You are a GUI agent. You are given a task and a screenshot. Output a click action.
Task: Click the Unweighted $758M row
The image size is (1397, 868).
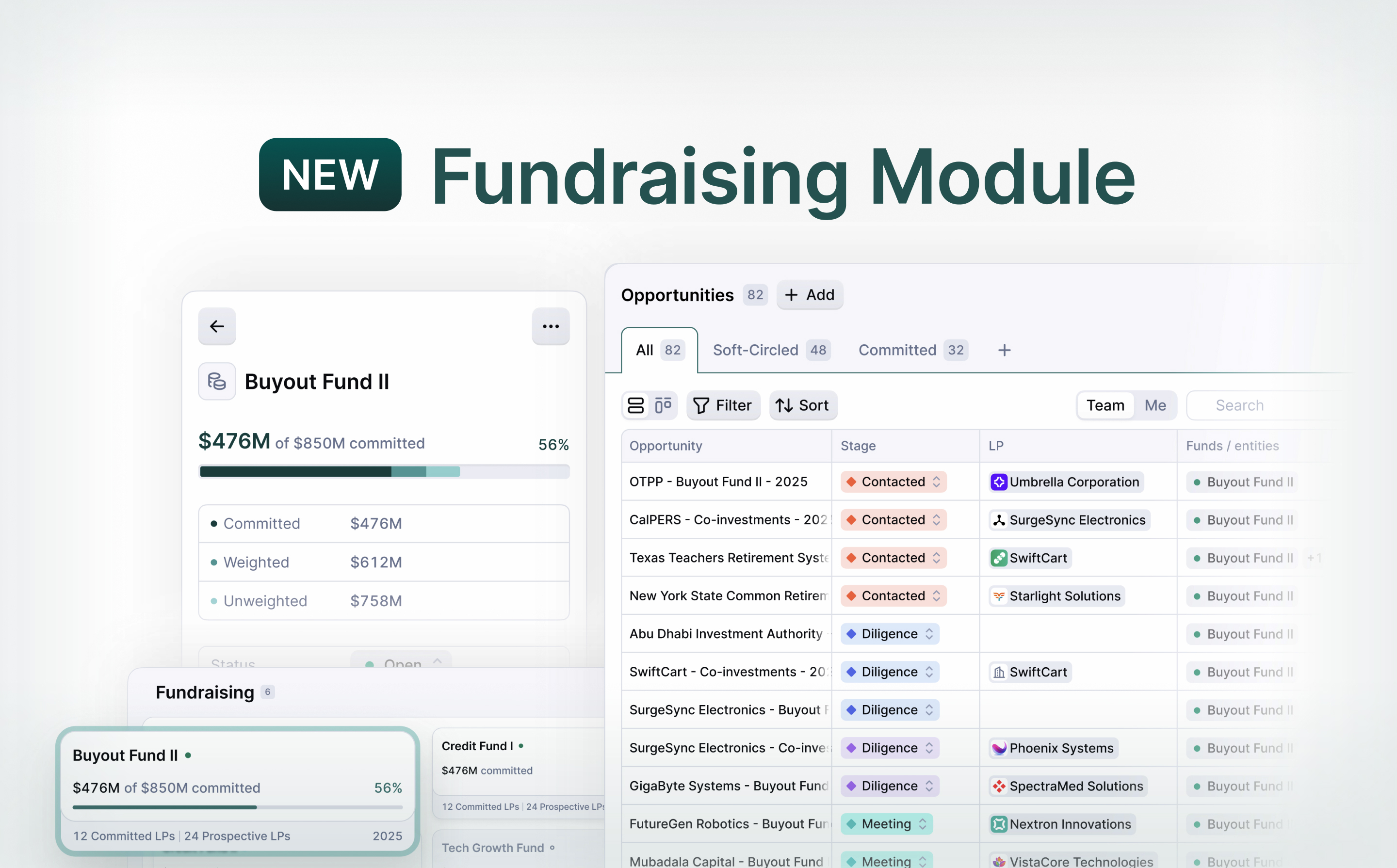(x=384, y=601)
